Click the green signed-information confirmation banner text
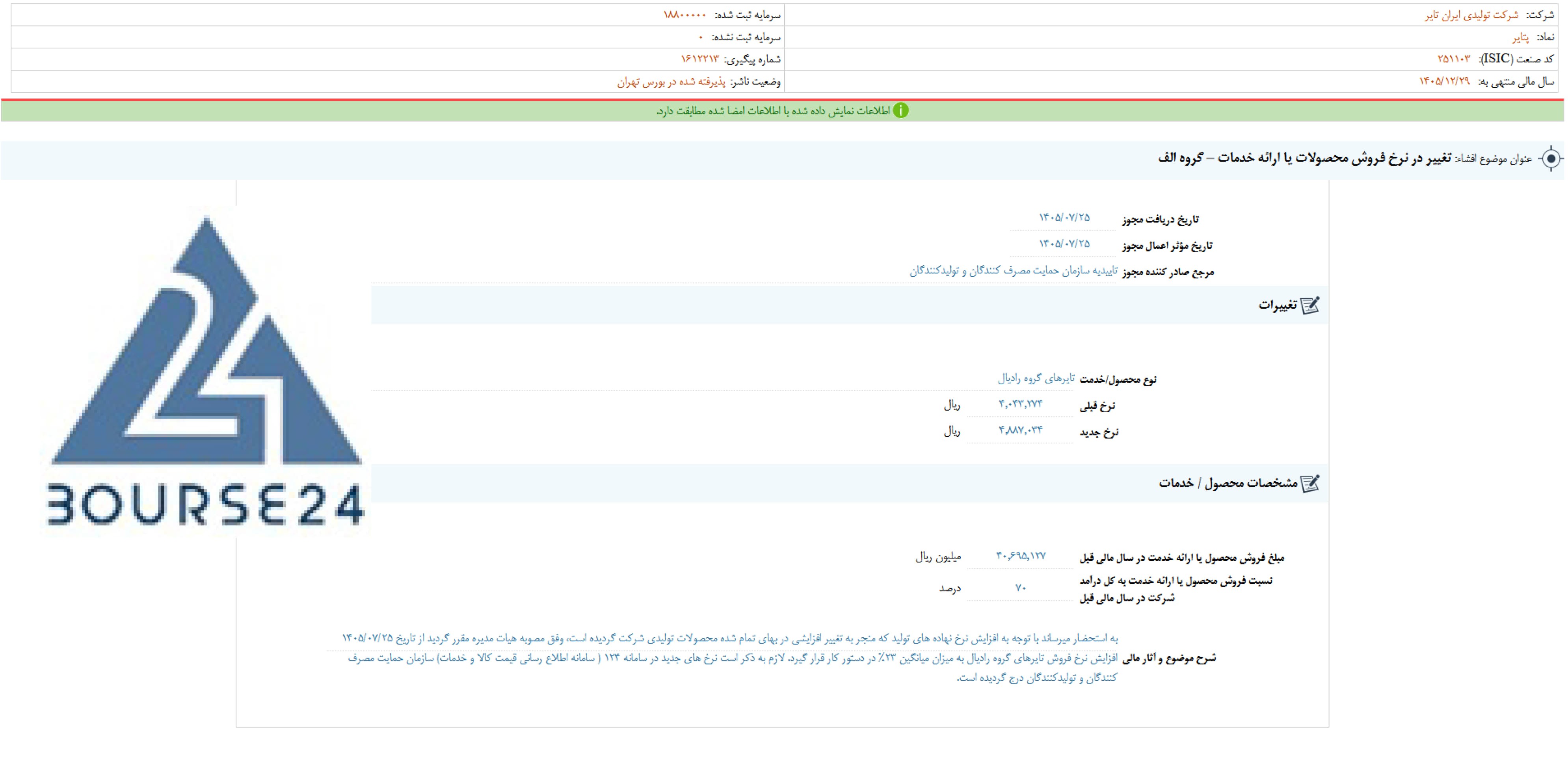The height and width of the screenshot is (767, 1568). coord(773,111)
